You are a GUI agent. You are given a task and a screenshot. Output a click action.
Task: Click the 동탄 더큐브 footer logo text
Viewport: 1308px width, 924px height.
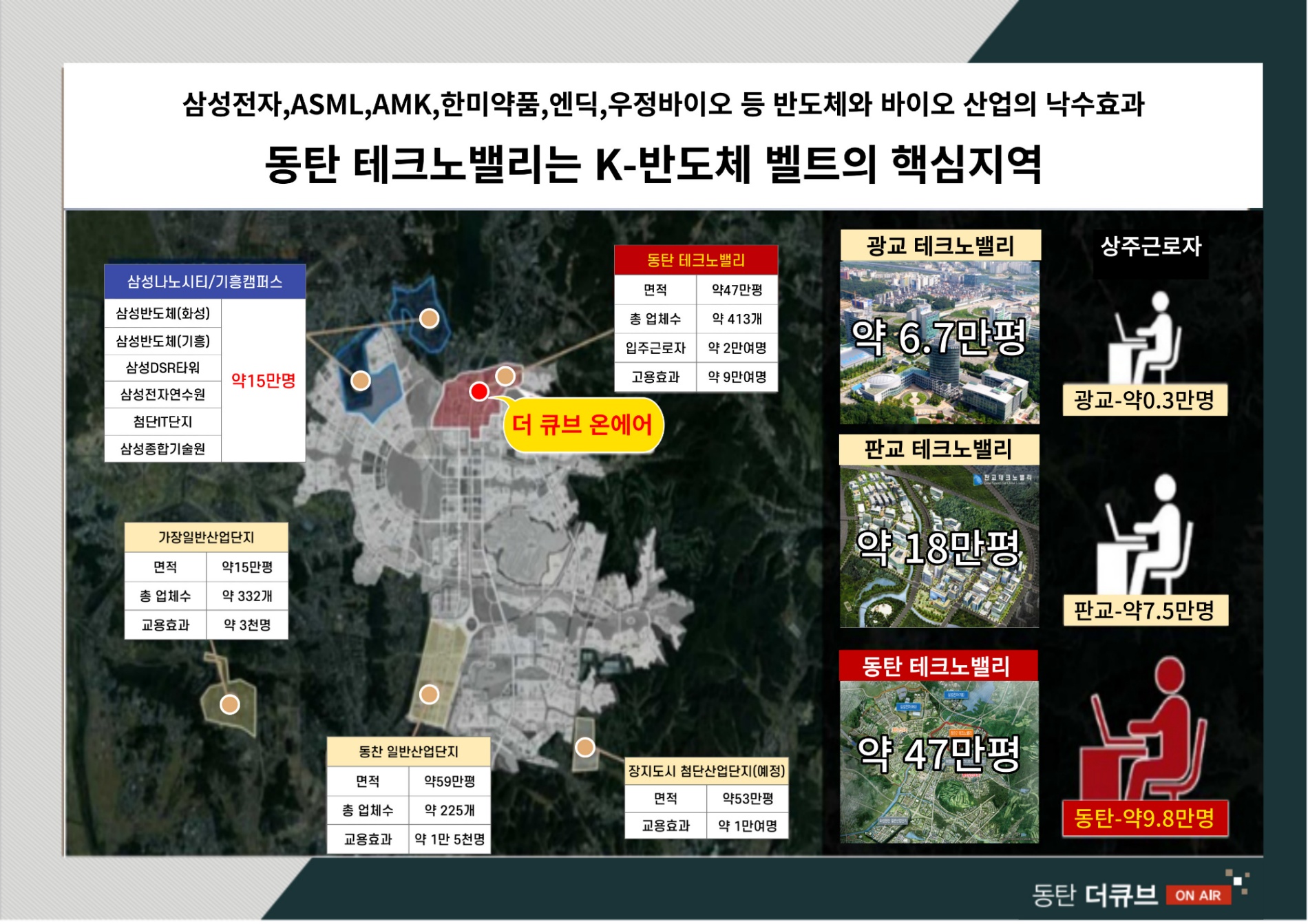coord(1095,895)
